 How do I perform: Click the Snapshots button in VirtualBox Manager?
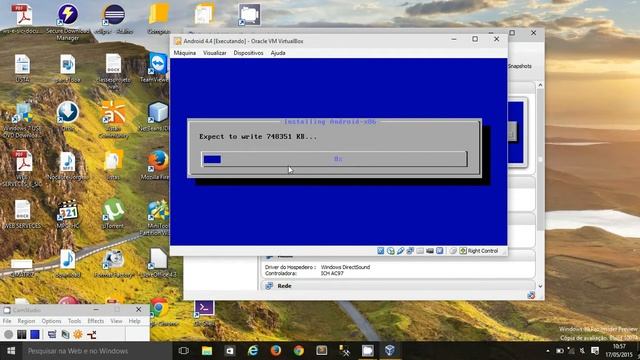click(520, 66)
